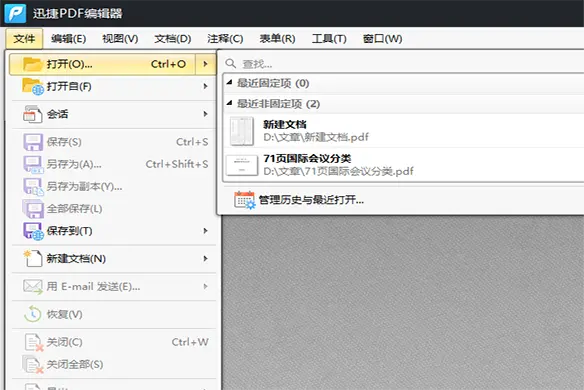Click the 管理历史 calendar gear icon

(x=245, y=200)
